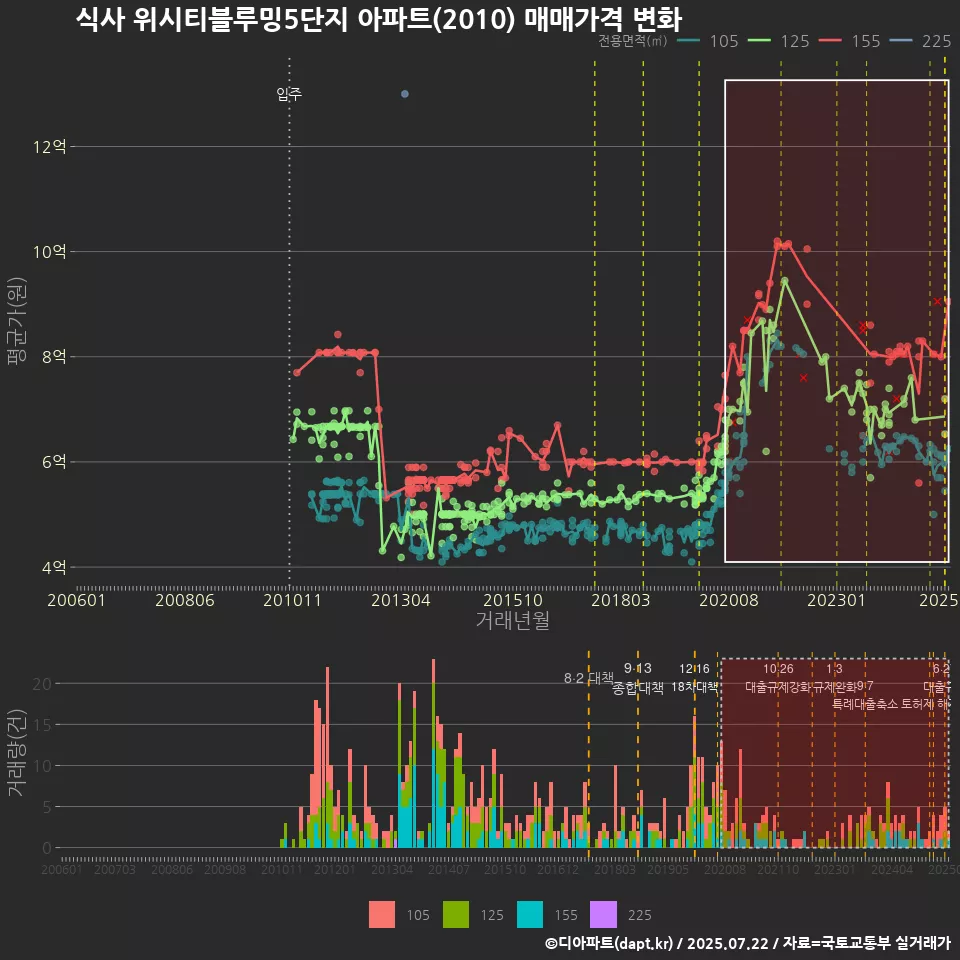Click the purple 225 swatch in bottom legend
Image resolution: width=960 pixels, height=960 pixels.
coord(603,914)
